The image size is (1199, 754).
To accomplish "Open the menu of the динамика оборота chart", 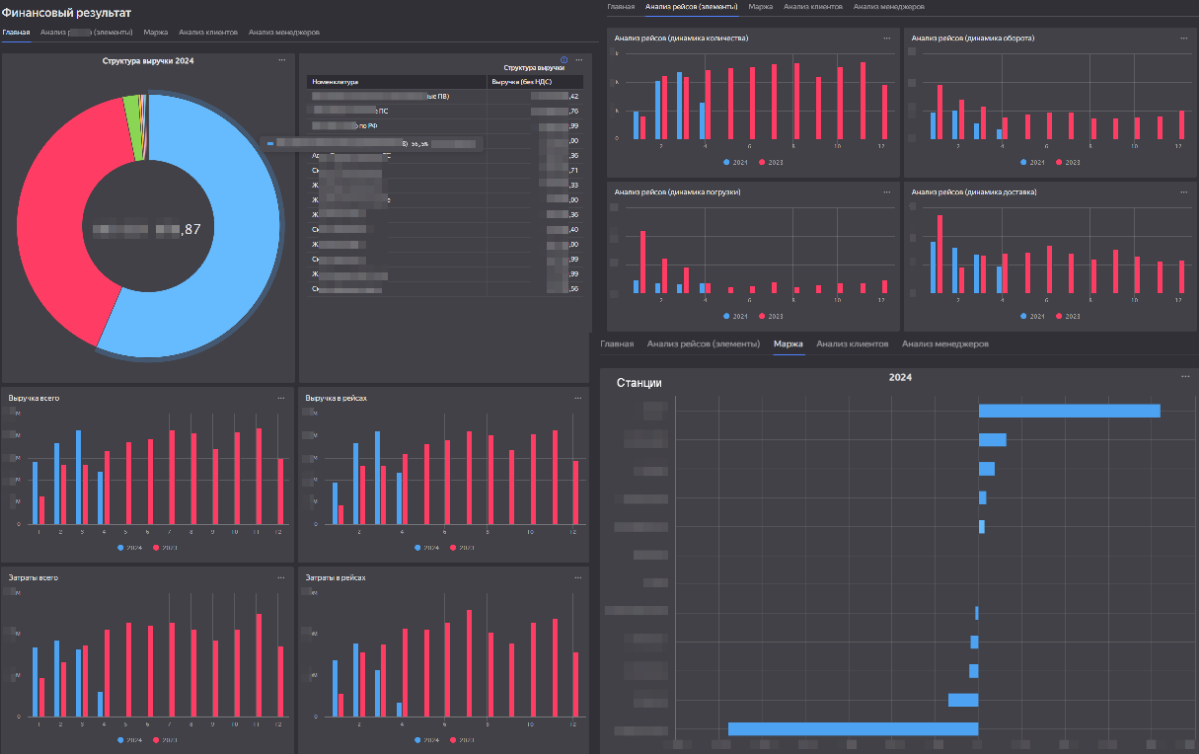I will coord(1183,38).
